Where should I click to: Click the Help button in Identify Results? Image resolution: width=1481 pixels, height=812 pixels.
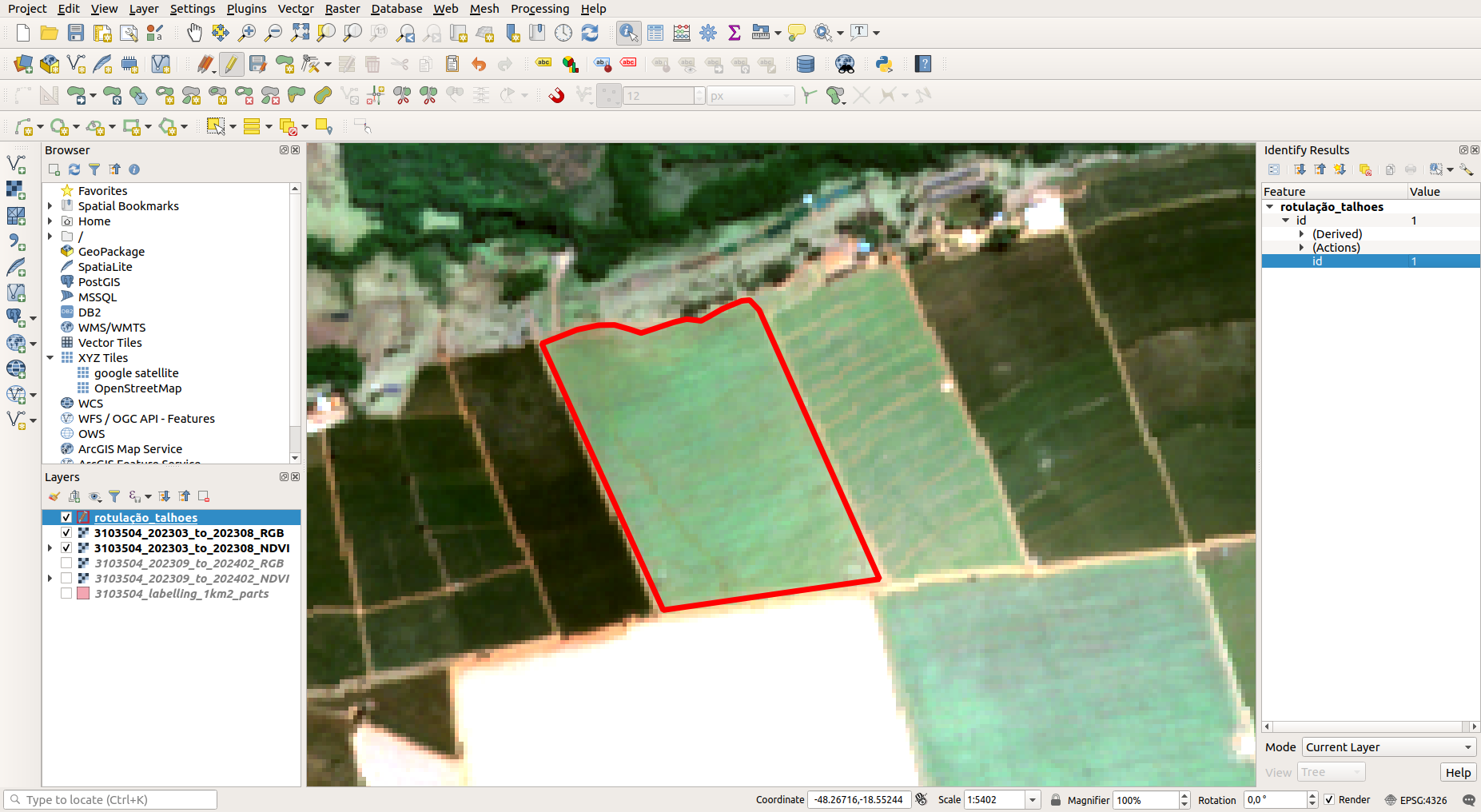click(1457, 772)
